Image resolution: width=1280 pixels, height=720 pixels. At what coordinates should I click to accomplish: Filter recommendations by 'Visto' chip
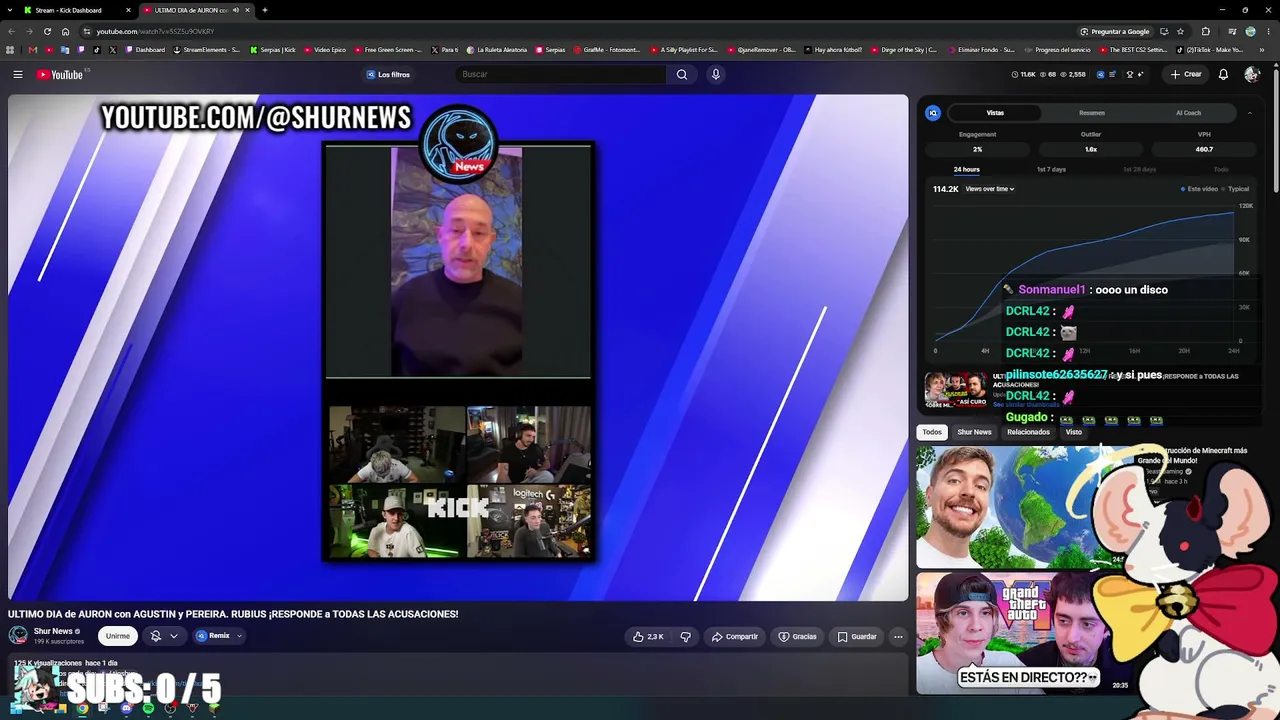pyautogui.click(x=1073, y=432)
